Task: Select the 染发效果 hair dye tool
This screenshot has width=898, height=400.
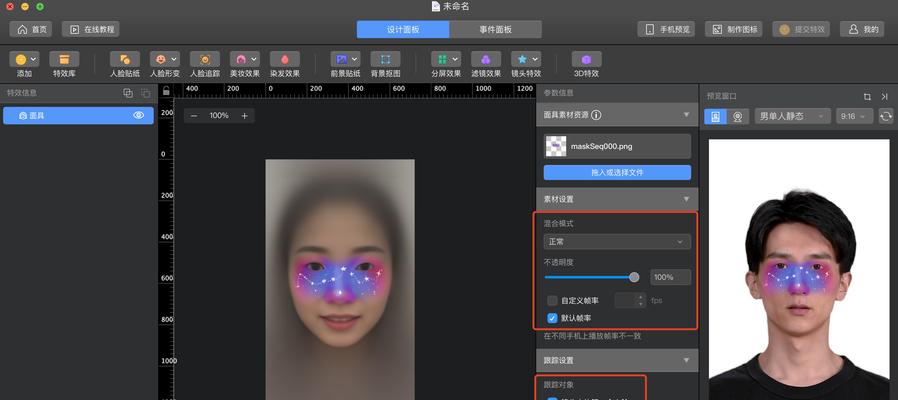Action: point(285,59)
